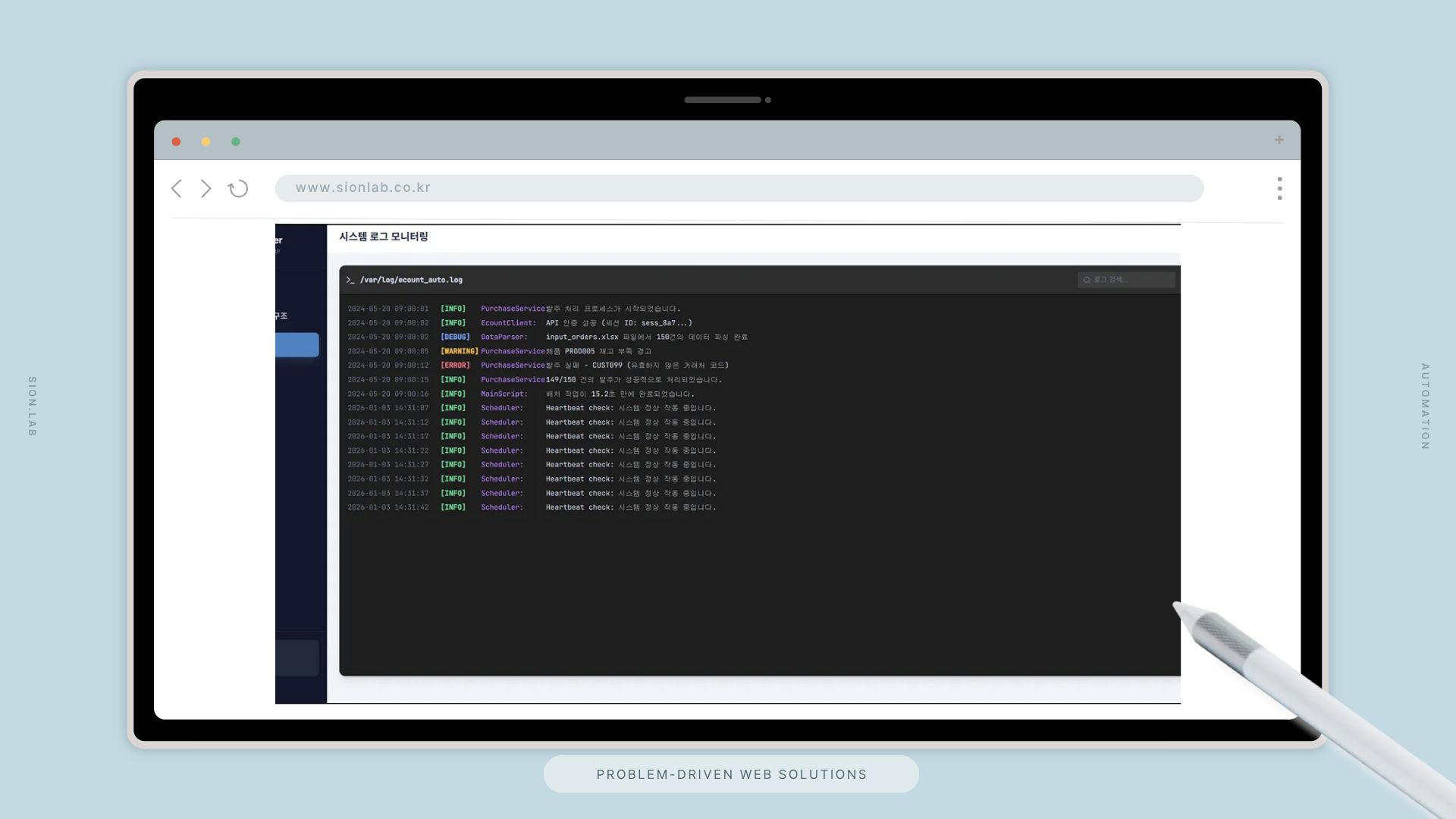The height and width of the screenshot is (819, 1456).
Task: Select the sidebar item ending in 구조
Action: pos(281,316)
